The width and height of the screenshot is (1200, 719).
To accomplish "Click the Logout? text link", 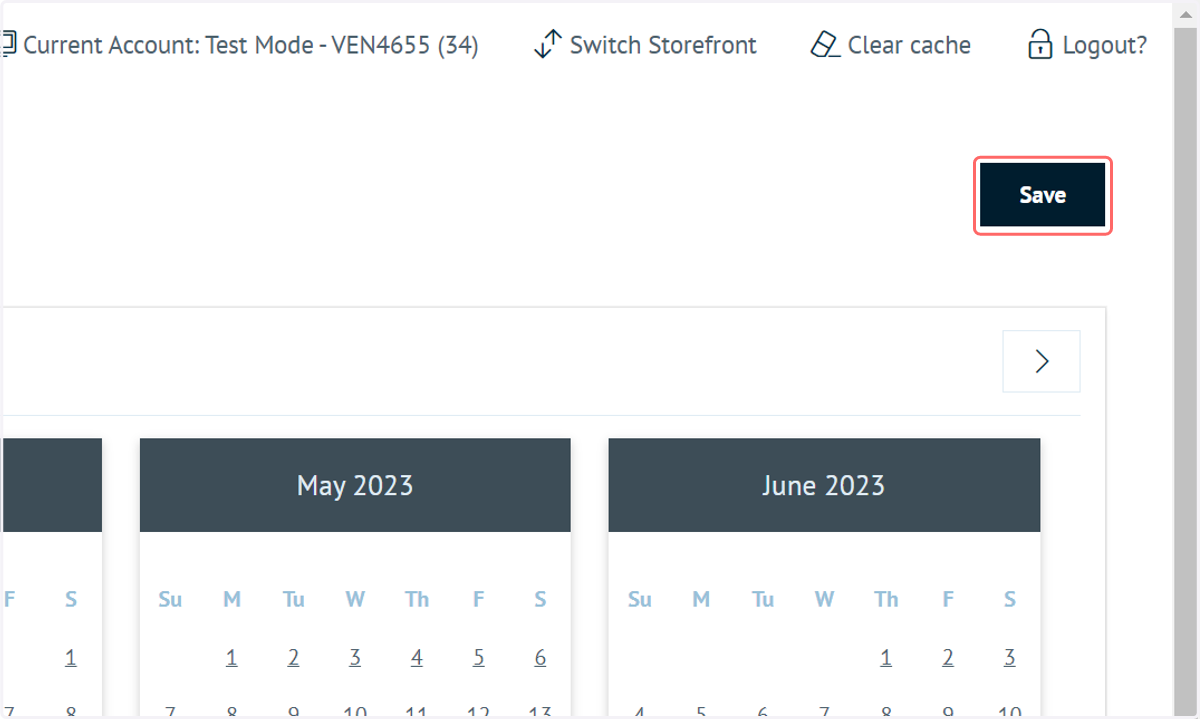I will pos(1104,45).
